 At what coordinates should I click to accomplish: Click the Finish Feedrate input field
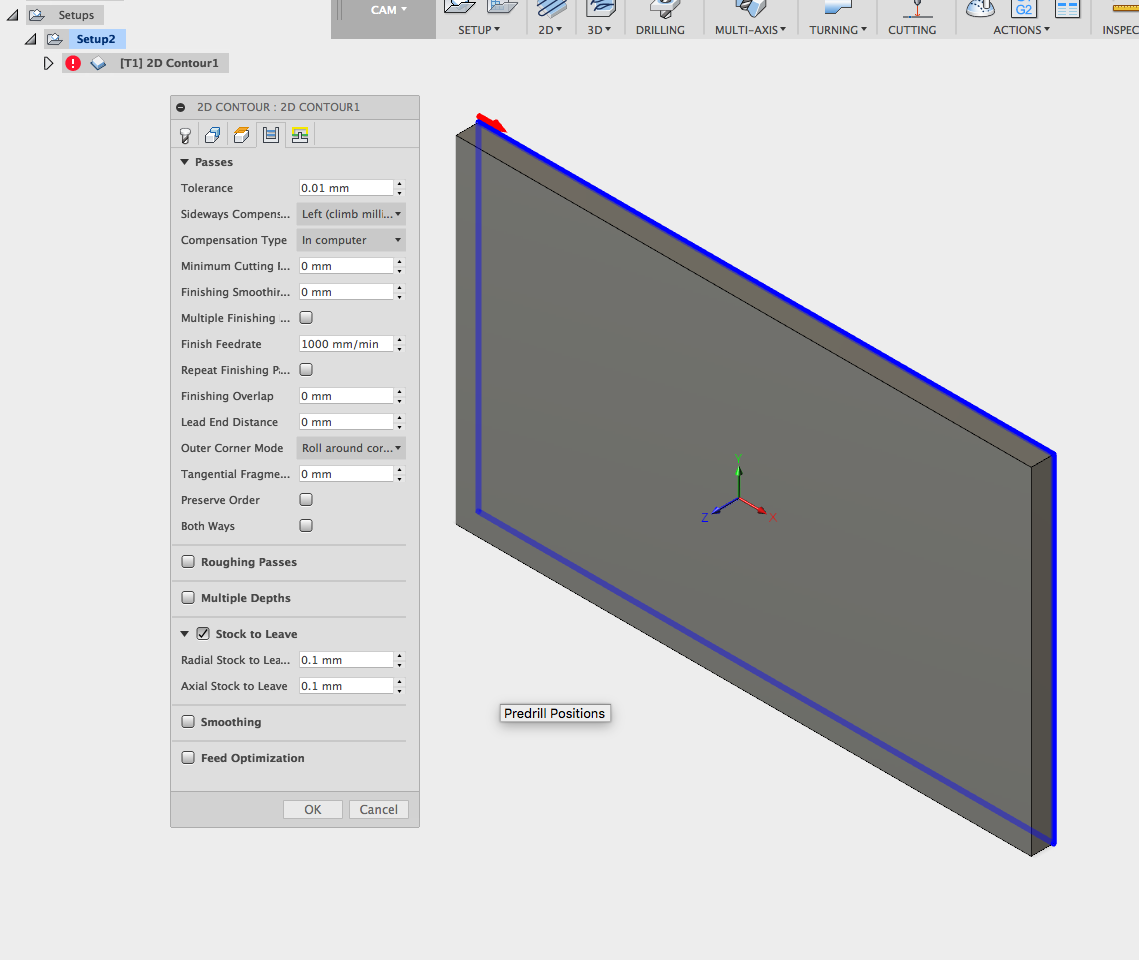[345, 344]
